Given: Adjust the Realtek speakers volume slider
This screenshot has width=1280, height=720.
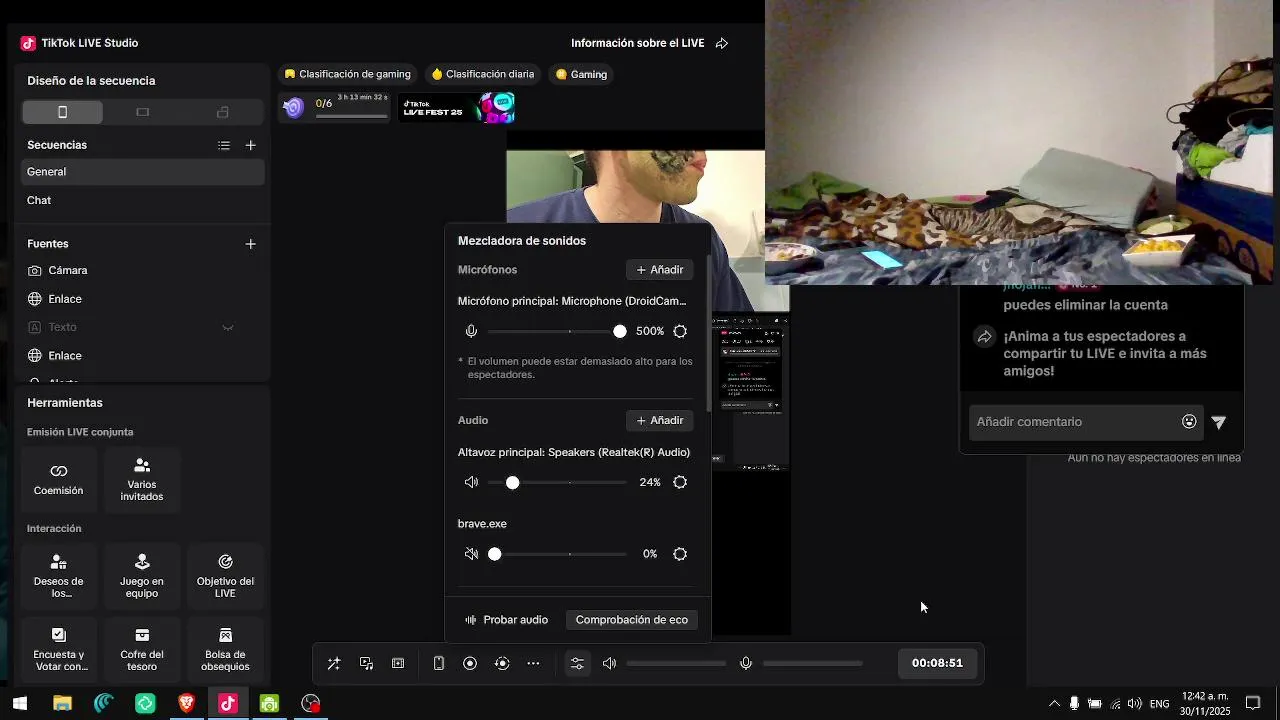Looking at the screenshot, I should click(x=557, y=482).
